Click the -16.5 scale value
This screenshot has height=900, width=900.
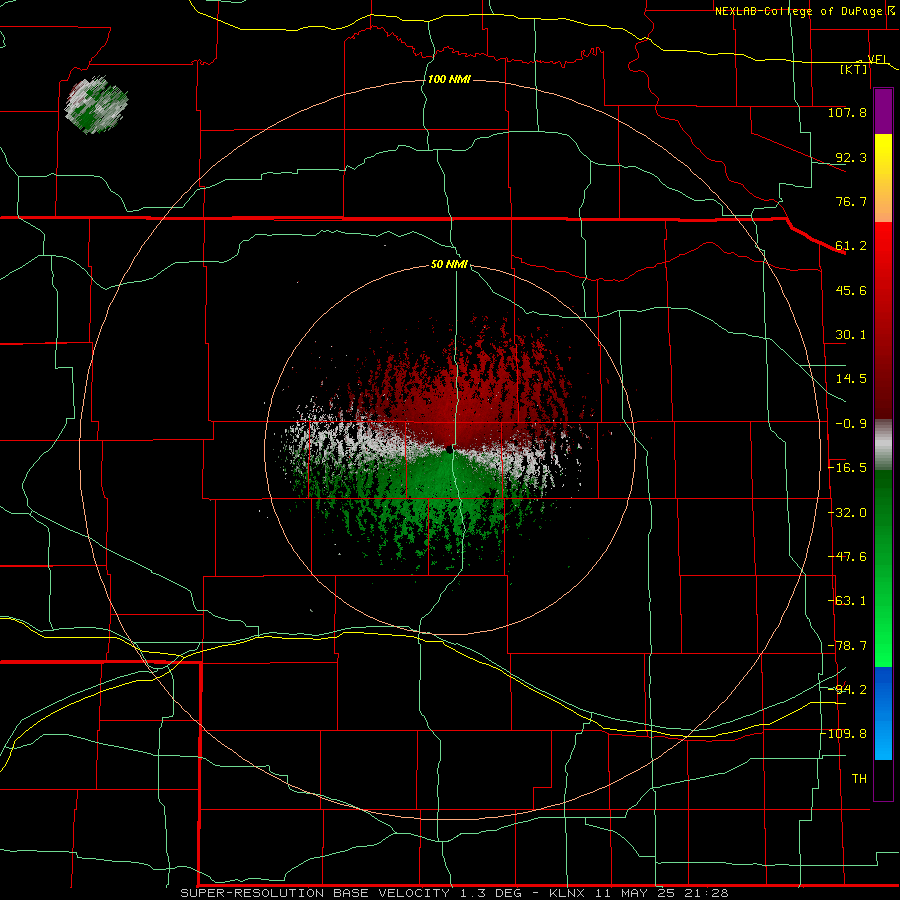coord(847,468)
